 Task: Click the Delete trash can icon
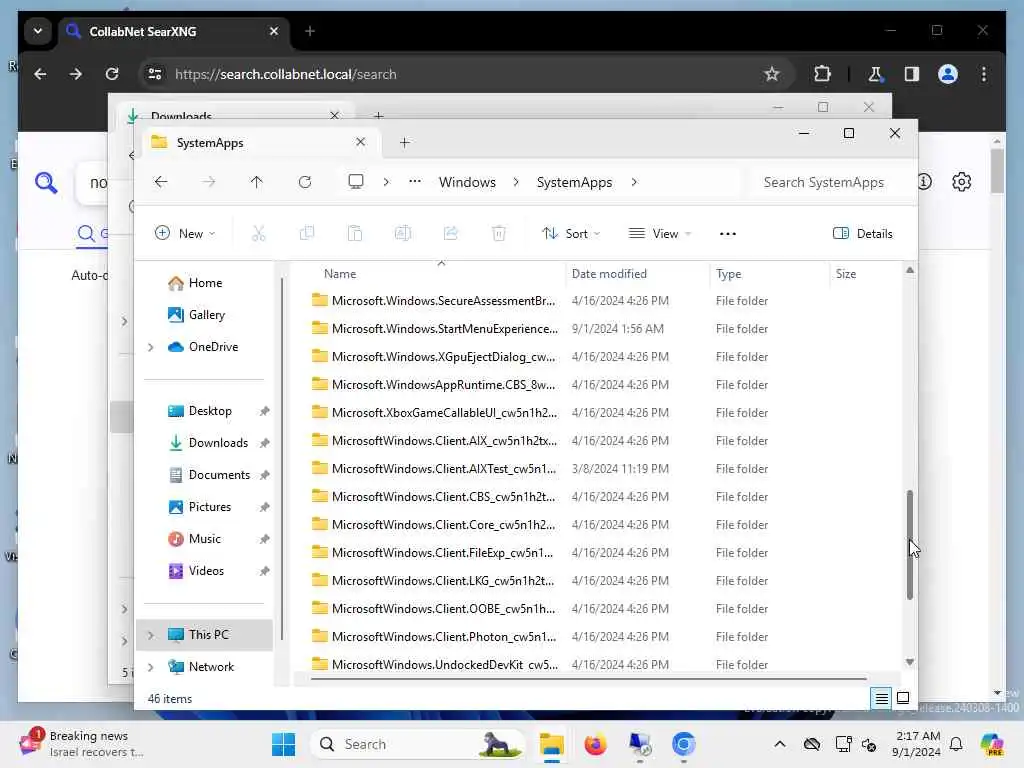pos(499,233)
